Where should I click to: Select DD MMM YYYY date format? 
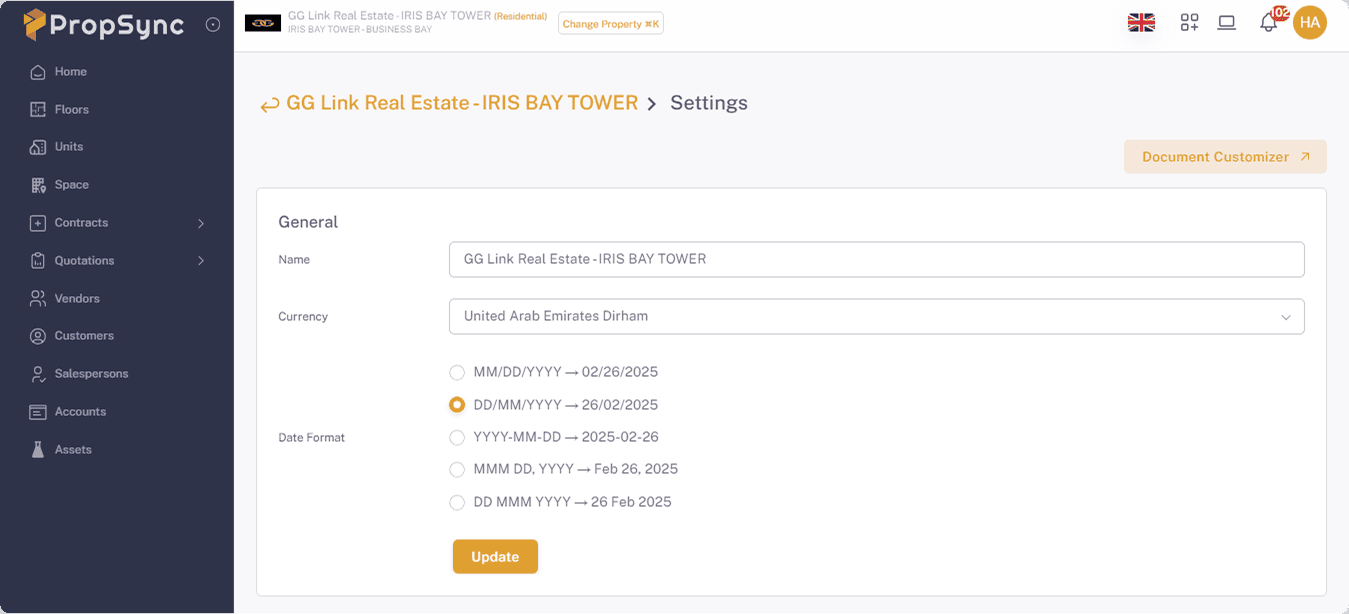(457, 503)
